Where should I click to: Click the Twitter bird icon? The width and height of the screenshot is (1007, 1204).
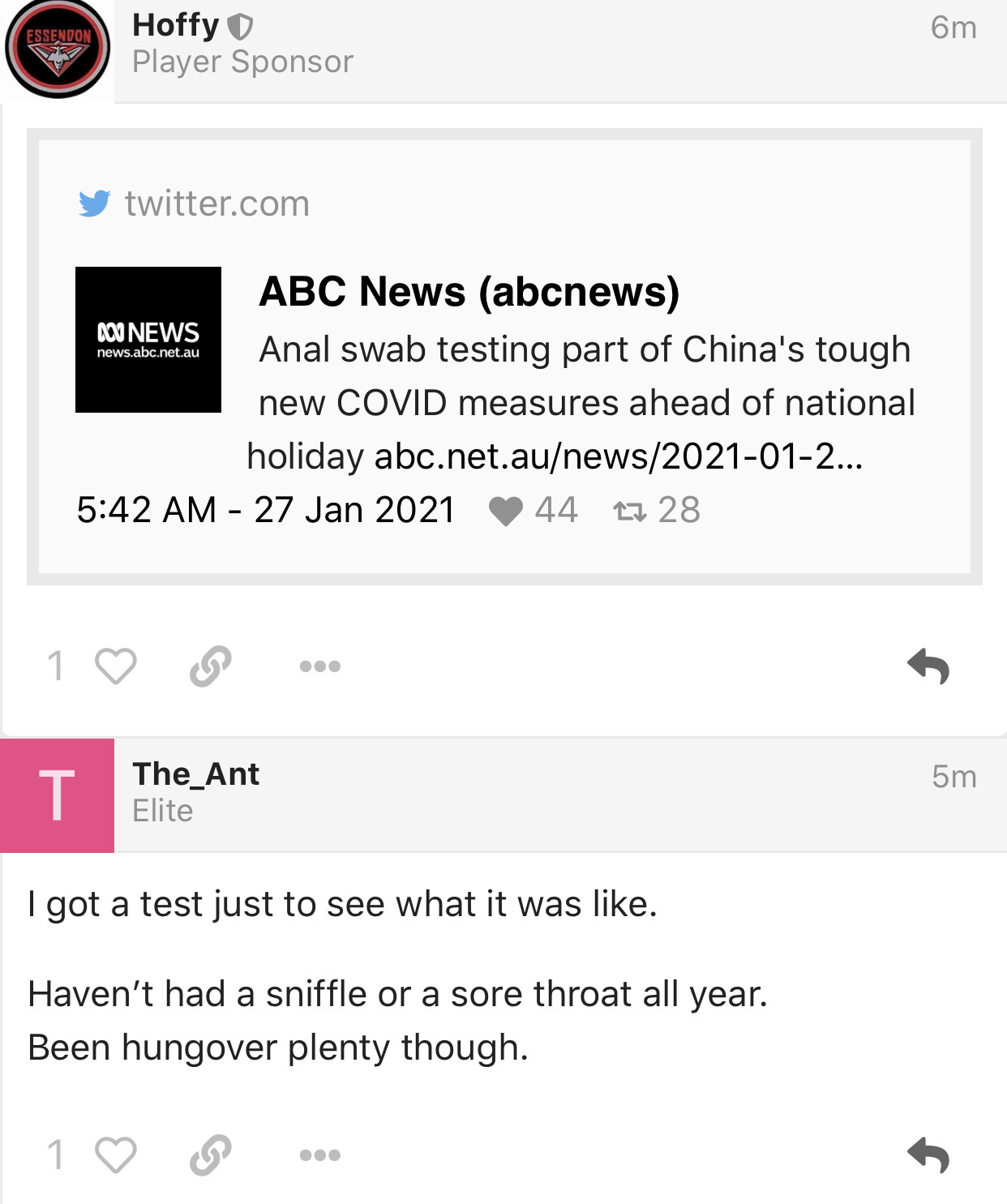95,204
